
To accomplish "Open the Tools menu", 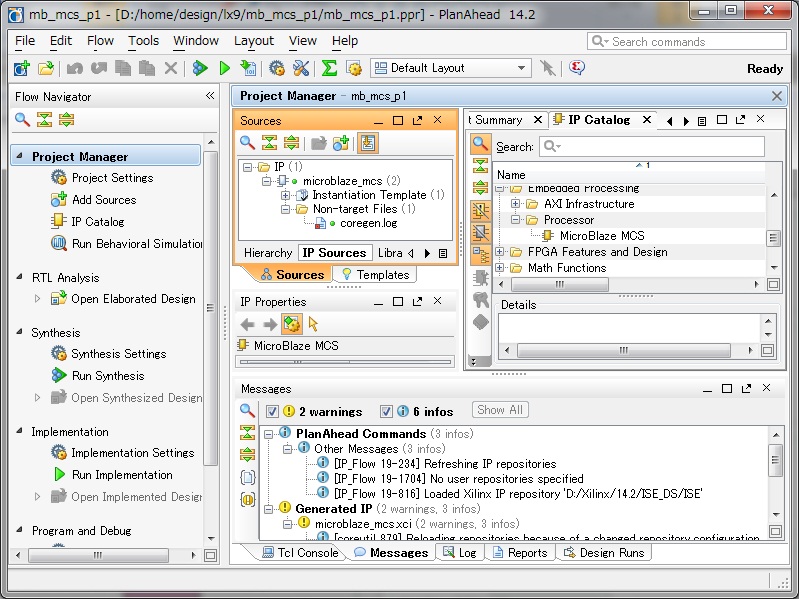I will (x=144, y=41).
